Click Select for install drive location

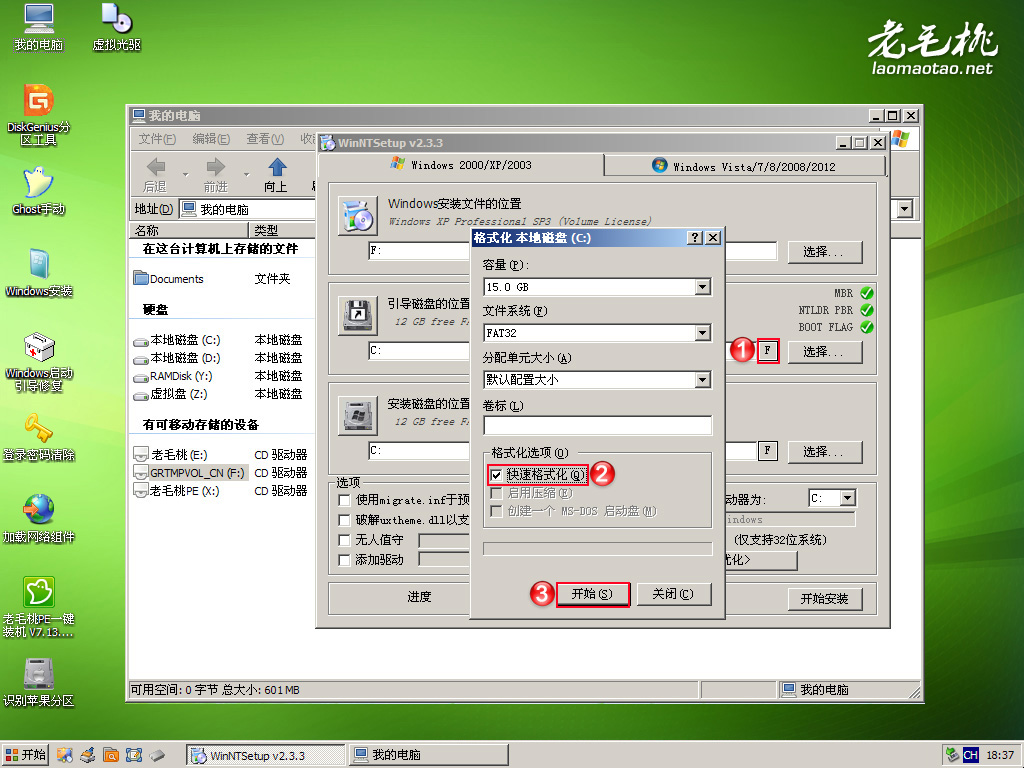click(825, 452)
